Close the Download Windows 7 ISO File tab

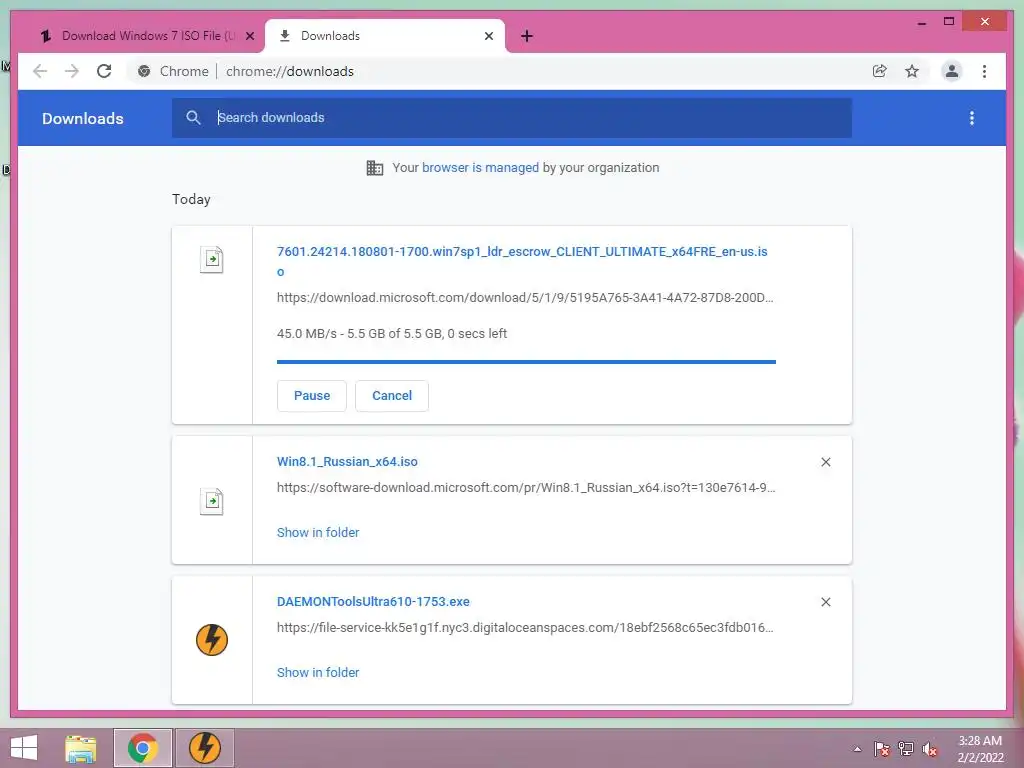click(x=249, y=36)
